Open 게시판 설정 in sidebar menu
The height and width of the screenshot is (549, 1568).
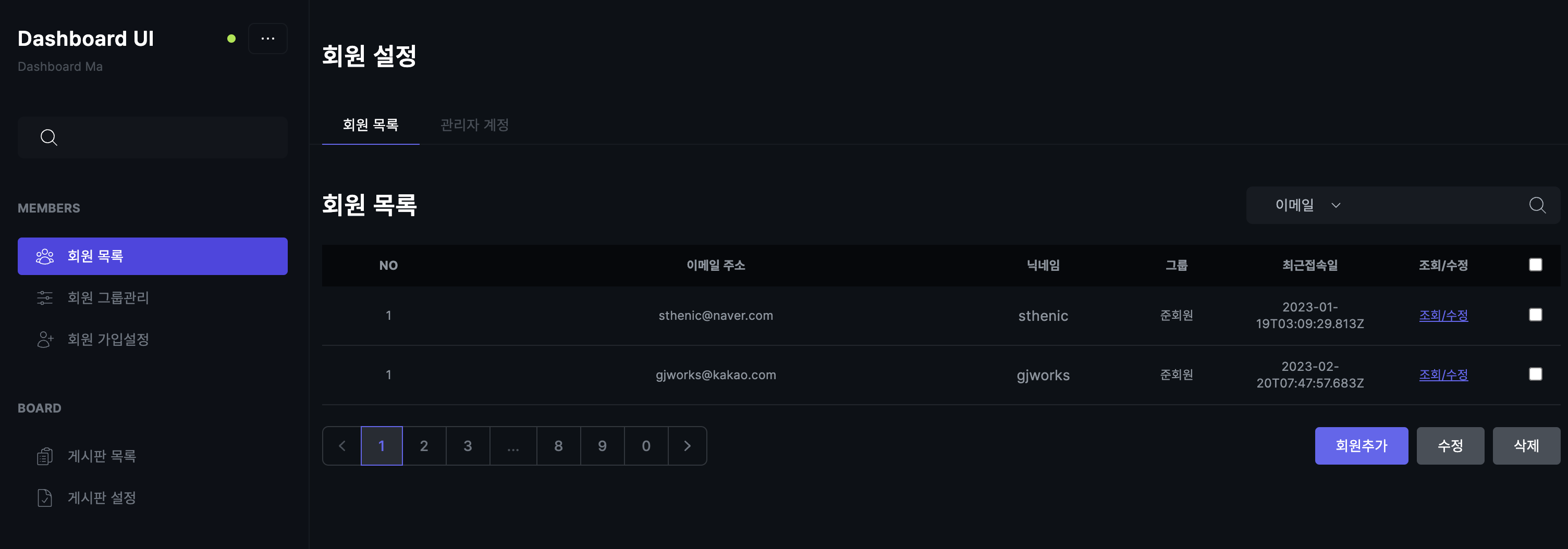point(153,498)
